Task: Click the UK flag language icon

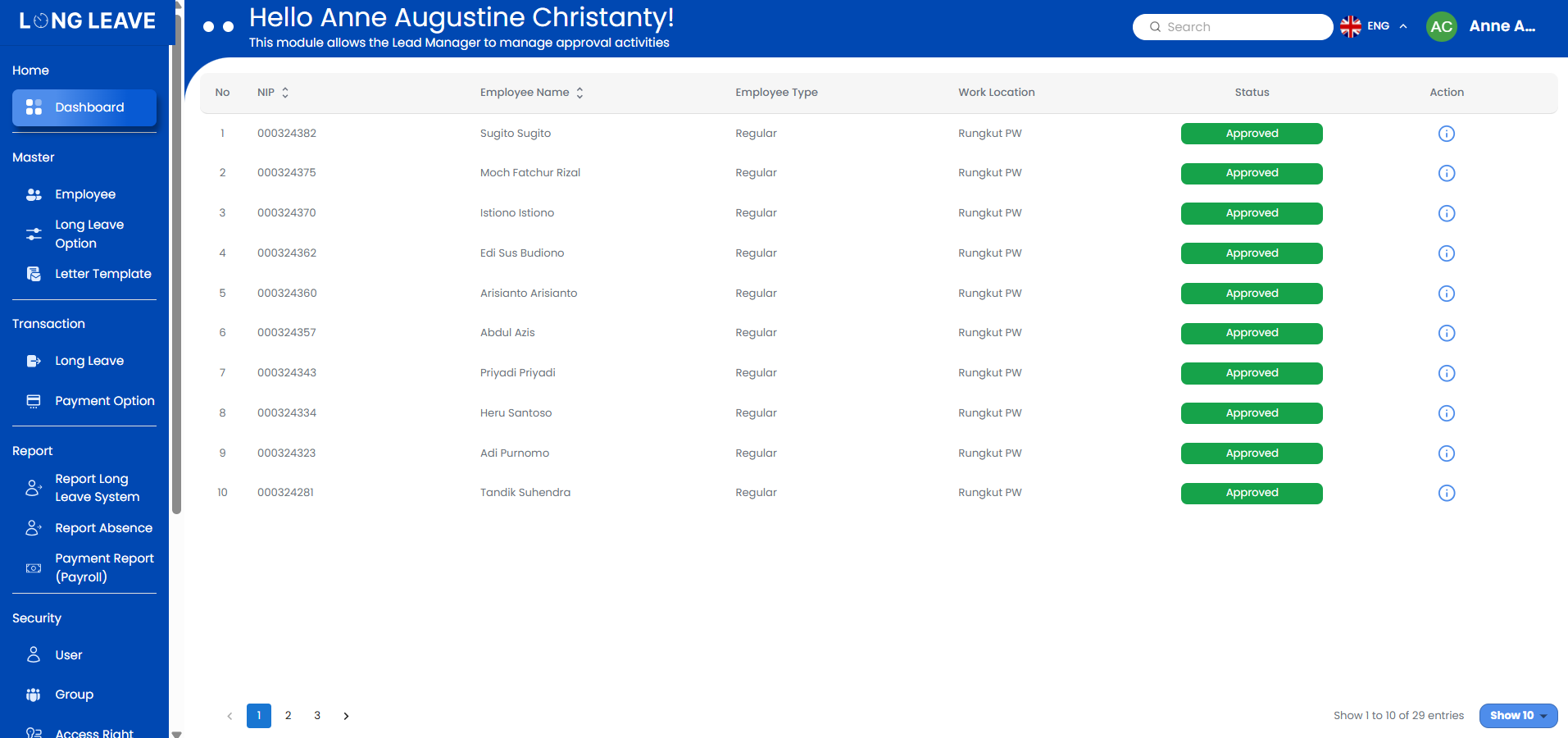Action: (1351, 26)
